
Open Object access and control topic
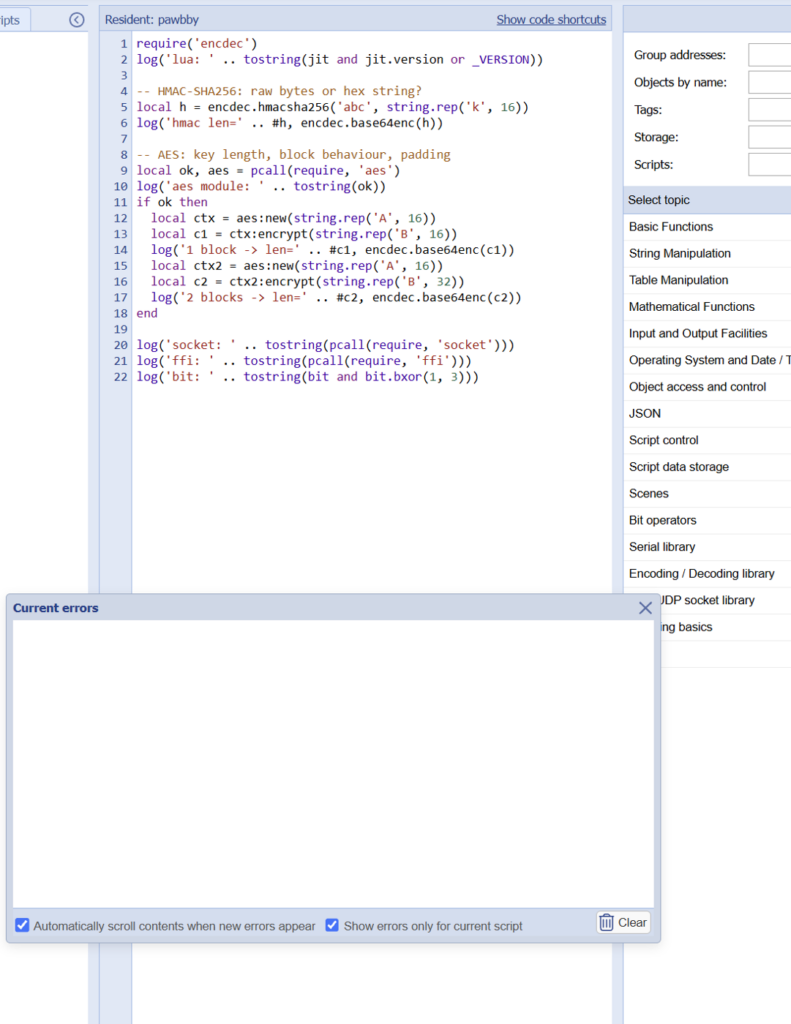pos(707,387)
